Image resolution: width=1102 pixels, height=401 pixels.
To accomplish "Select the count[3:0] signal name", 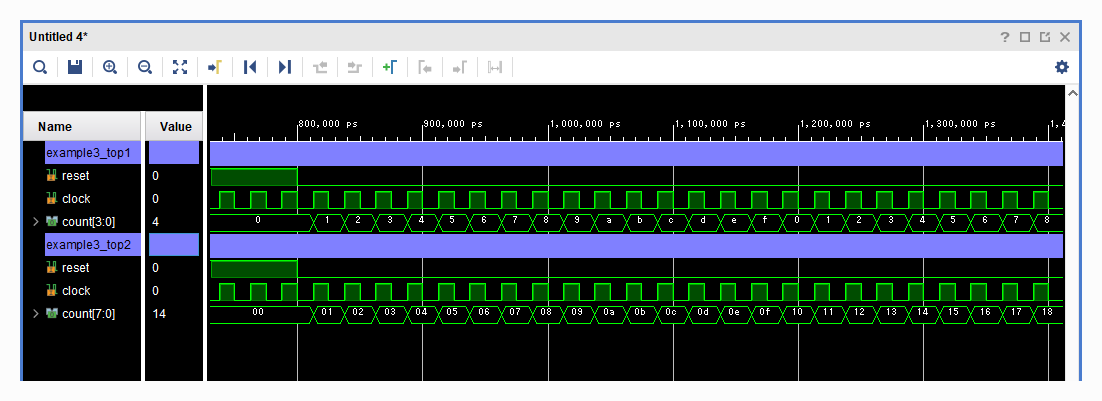I will 89,222.
